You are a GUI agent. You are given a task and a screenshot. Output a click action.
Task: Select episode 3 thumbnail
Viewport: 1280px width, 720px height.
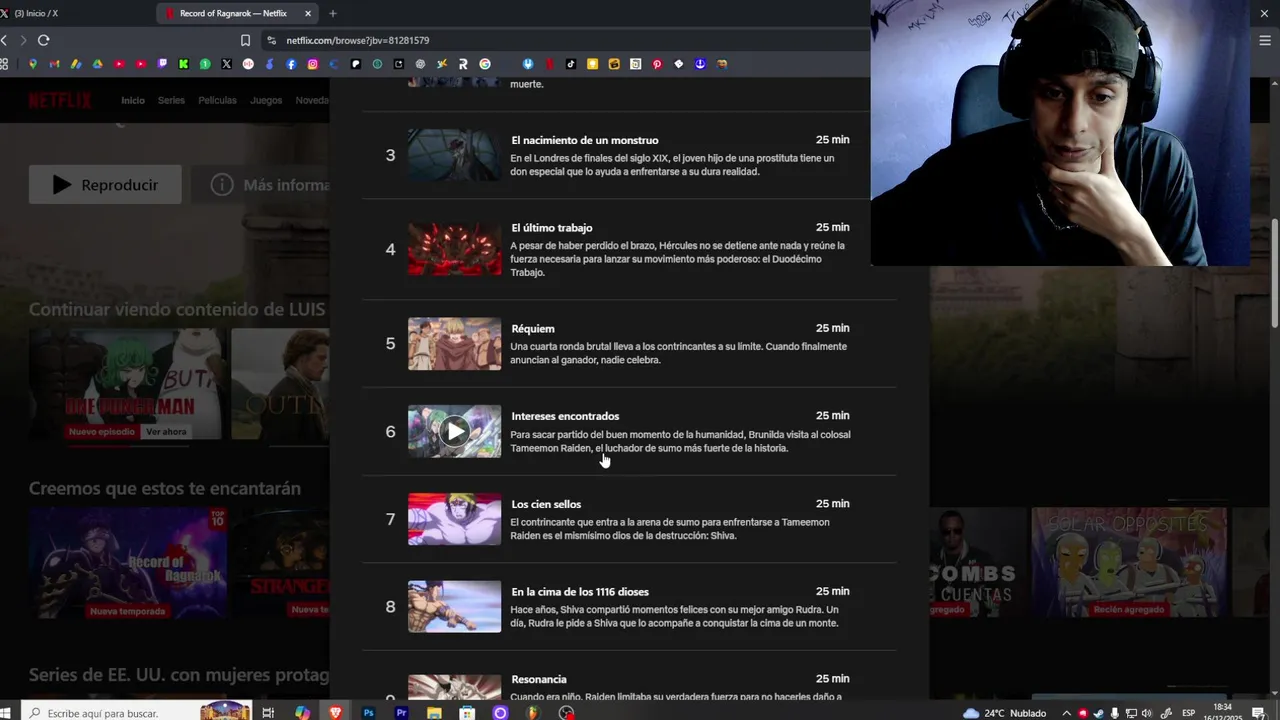455,155
